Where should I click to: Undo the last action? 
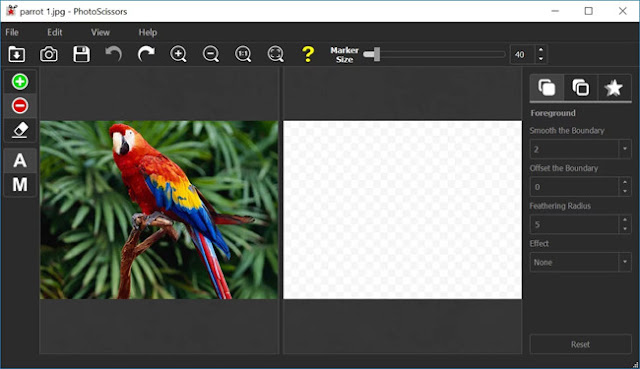point(113,54)
